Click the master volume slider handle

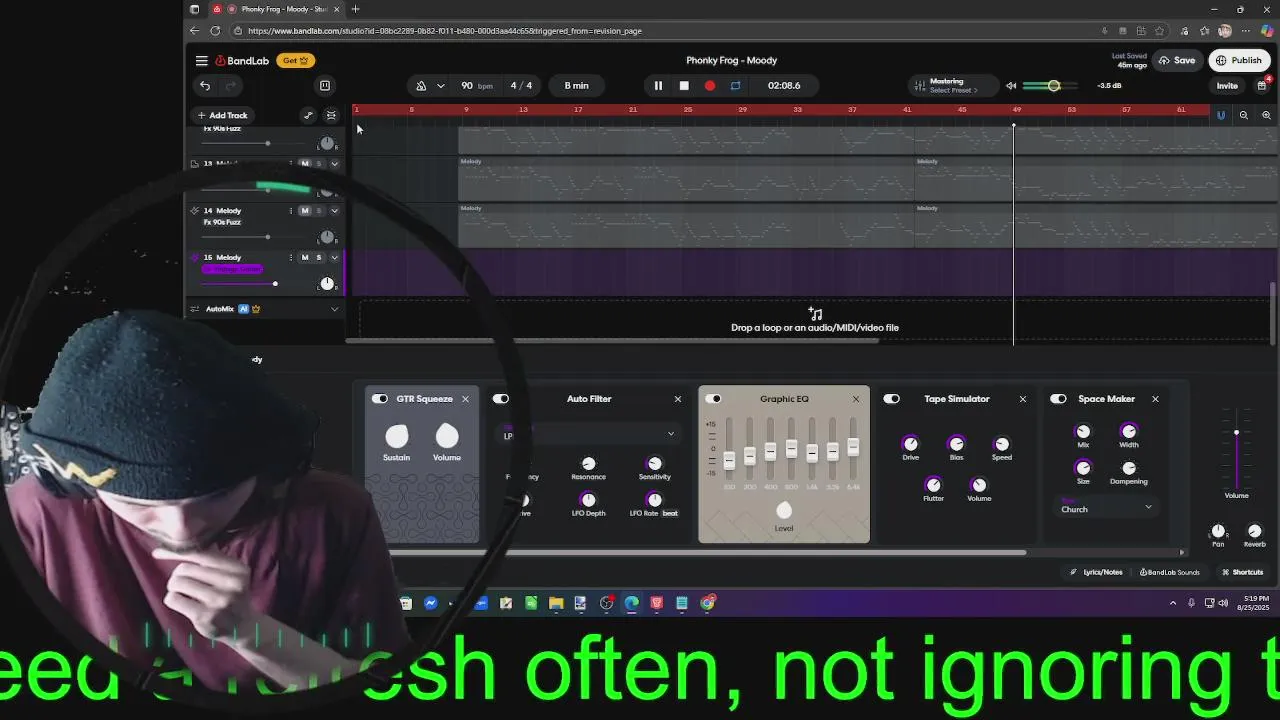[x=1053, y=86]
